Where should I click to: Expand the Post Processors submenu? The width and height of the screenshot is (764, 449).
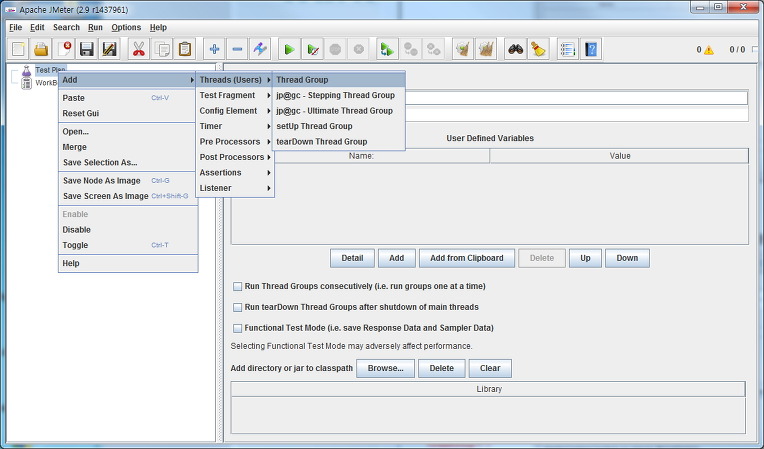(235, 157)
